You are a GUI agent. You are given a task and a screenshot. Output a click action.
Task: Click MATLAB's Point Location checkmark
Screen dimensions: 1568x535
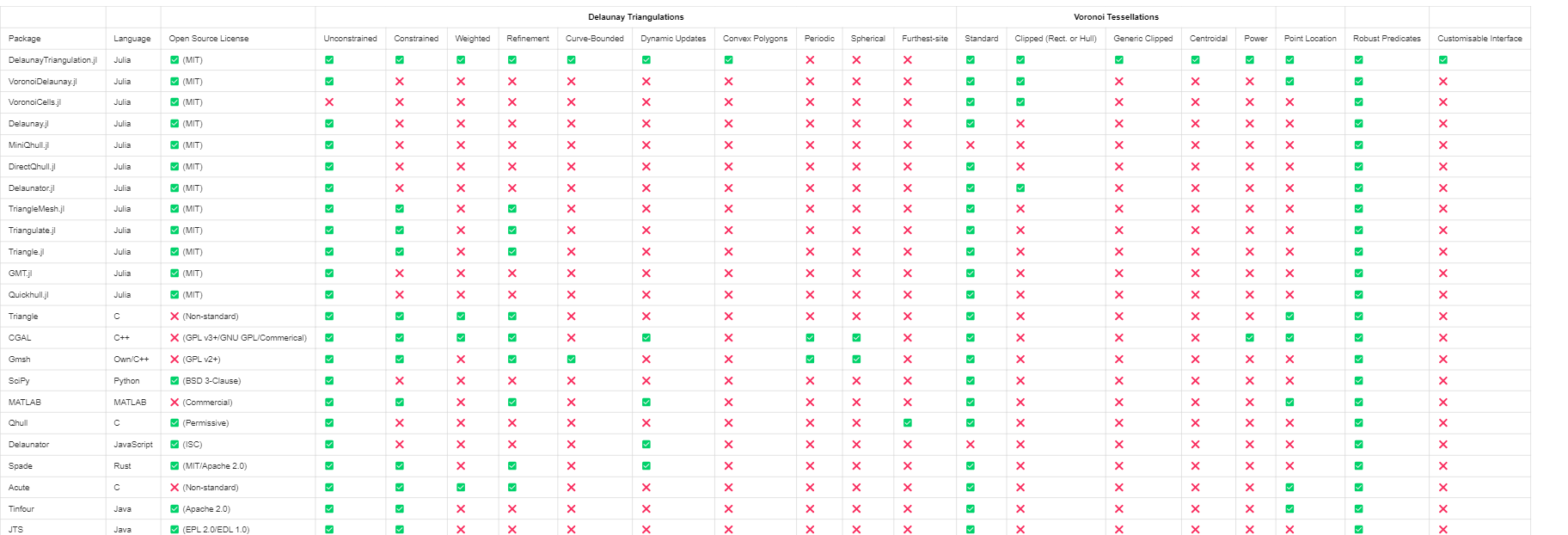[1289, 403]
